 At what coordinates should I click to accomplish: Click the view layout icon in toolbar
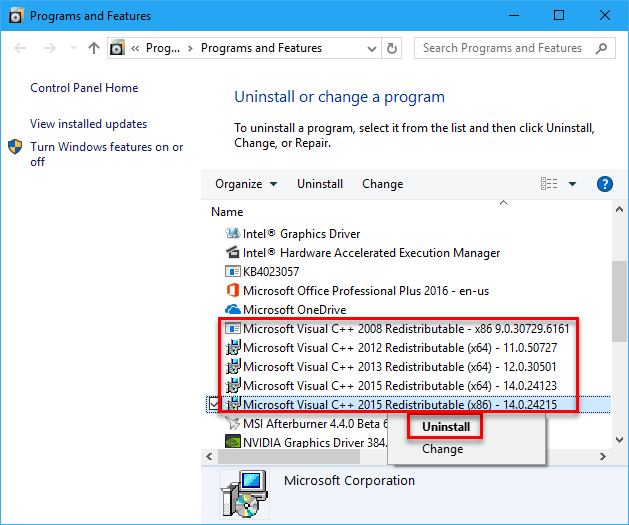(549, 184)
